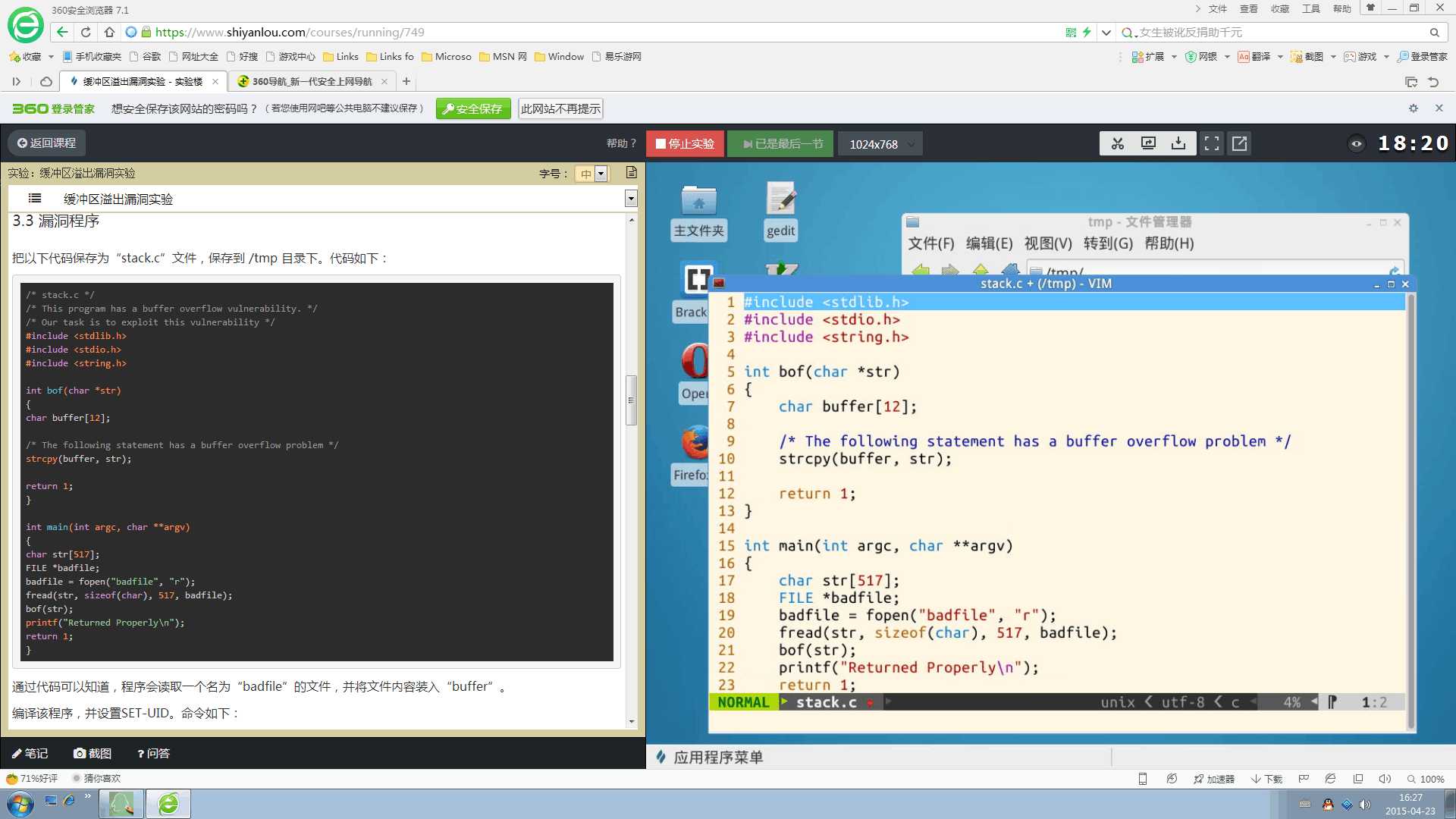This screenshot has width=1456, height=819.
Task: Open 应用程序菜单 applications menu
Action: click(710, 757)
